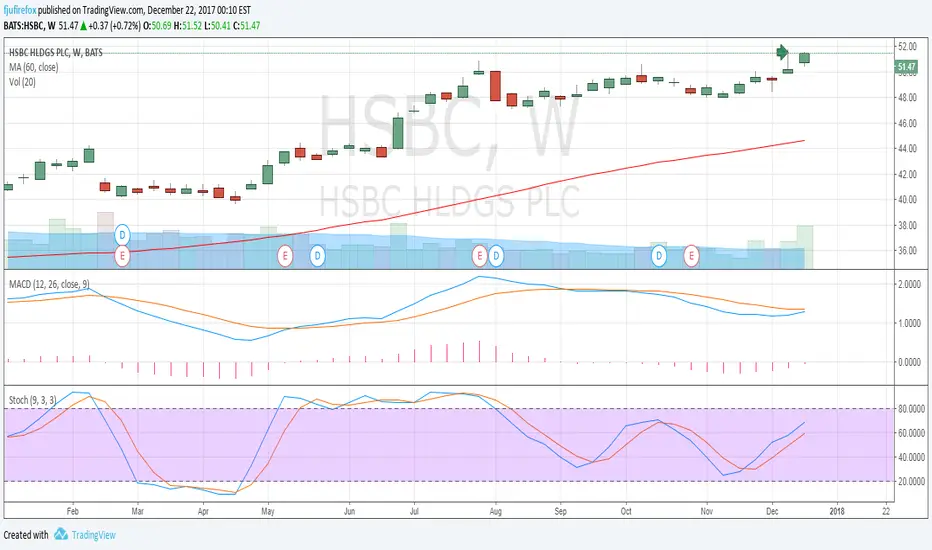
Task: Click the May label on the time axis
Action: pos(268,511)
